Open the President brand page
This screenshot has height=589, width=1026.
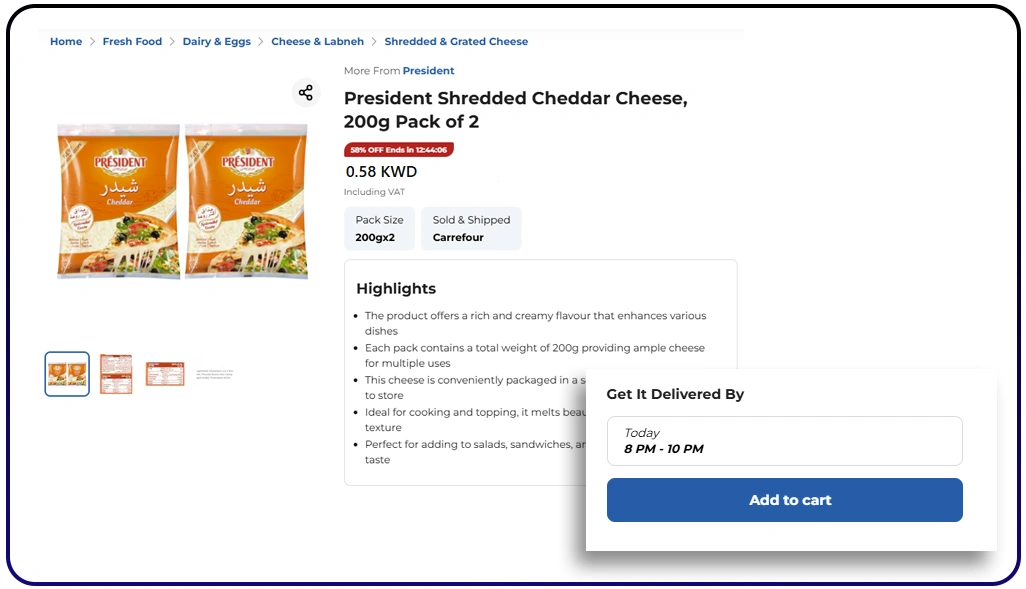point(429,70)
